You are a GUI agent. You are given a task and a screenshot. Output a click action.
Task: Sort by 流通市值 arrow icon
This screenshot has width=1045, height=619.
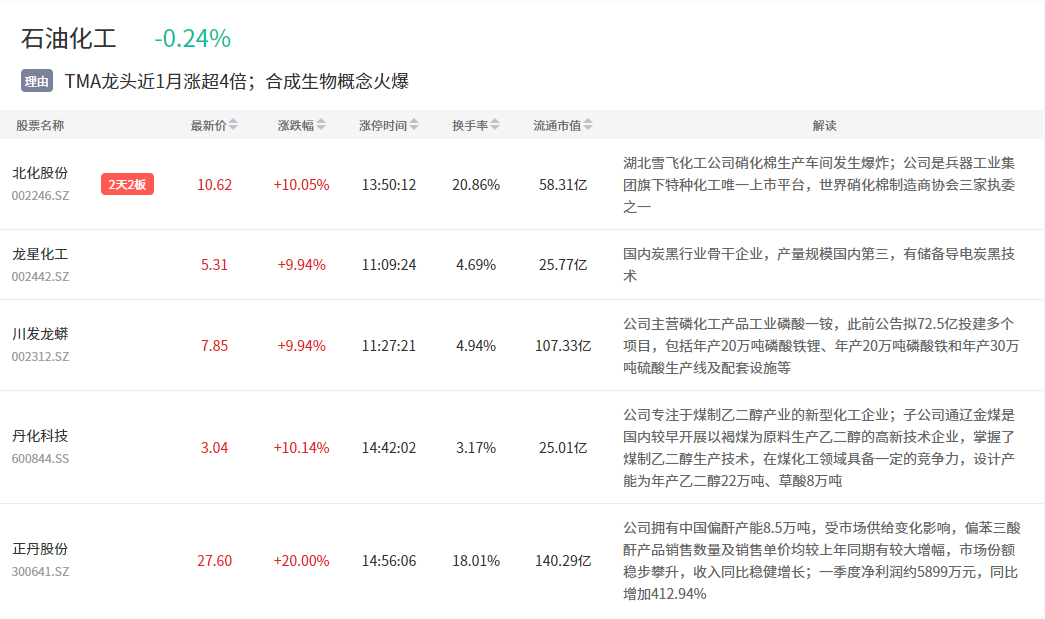tap(588, 125)
